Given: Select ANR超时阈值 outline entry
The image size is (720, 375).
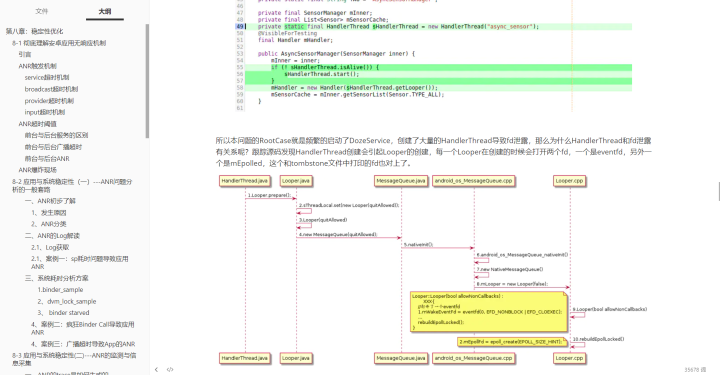Looking at the screenshot, I should coord(38,124).
